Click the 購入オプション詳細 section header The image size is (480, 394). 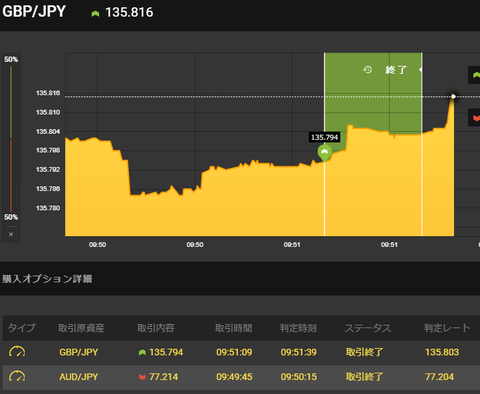coord(47,279)
